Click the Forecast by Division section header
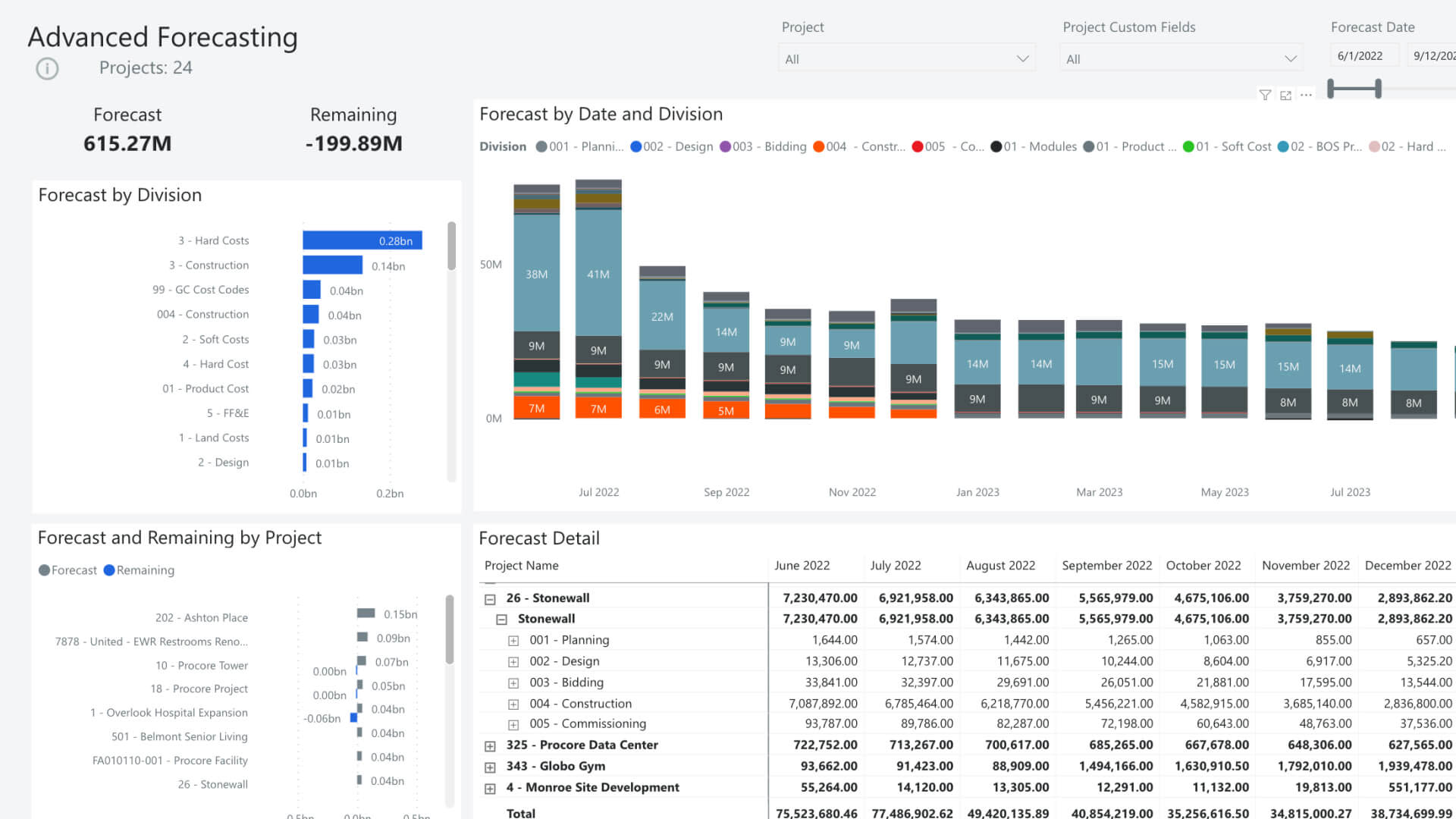1456x819 pixels. coord(119,195)
